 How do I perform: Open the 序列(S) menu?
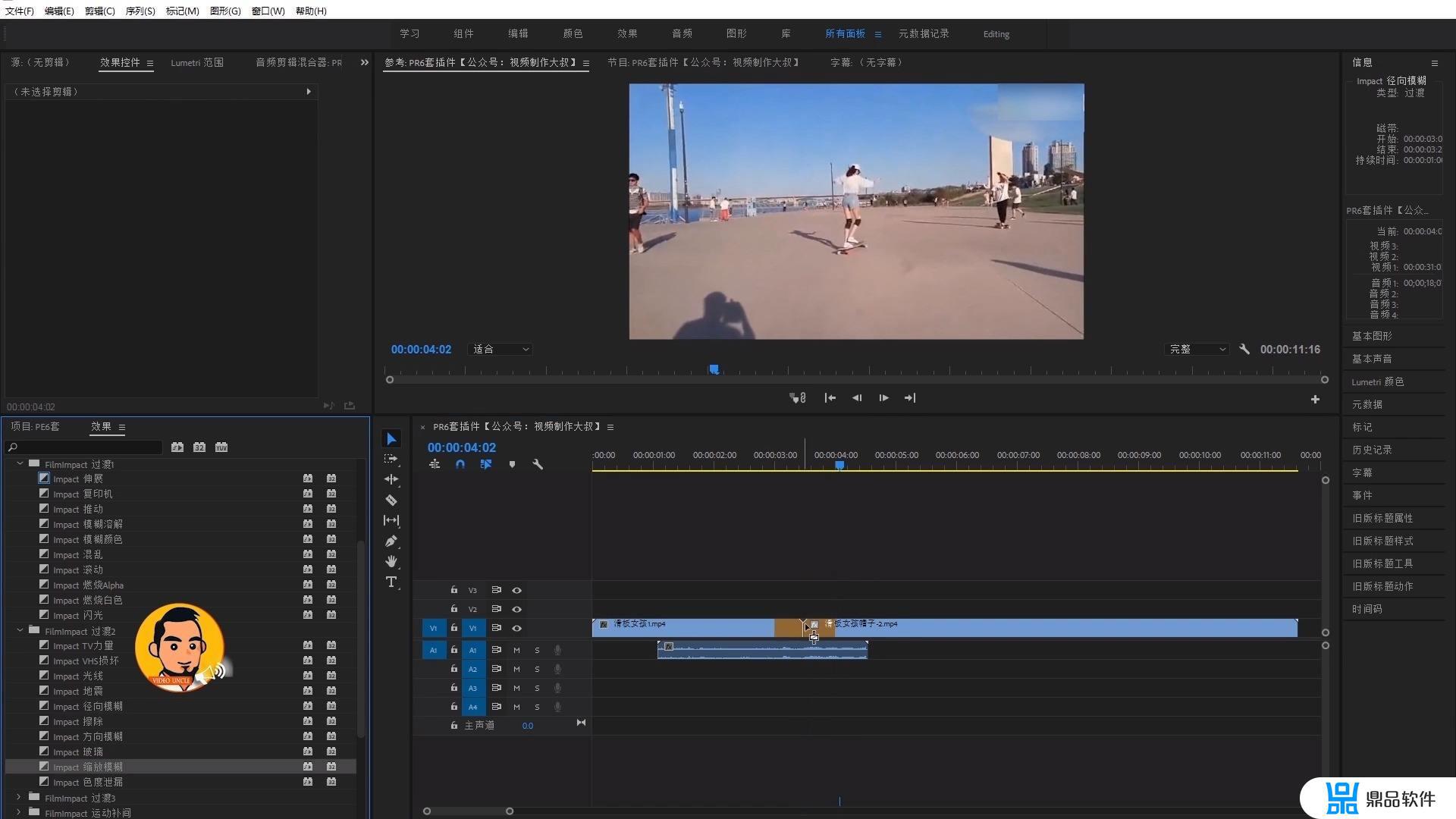point(140,11)
